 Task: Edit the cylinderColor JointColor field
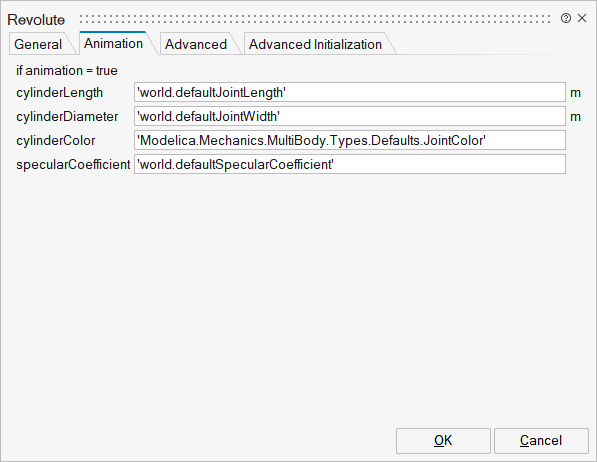[x=350, y=140]
